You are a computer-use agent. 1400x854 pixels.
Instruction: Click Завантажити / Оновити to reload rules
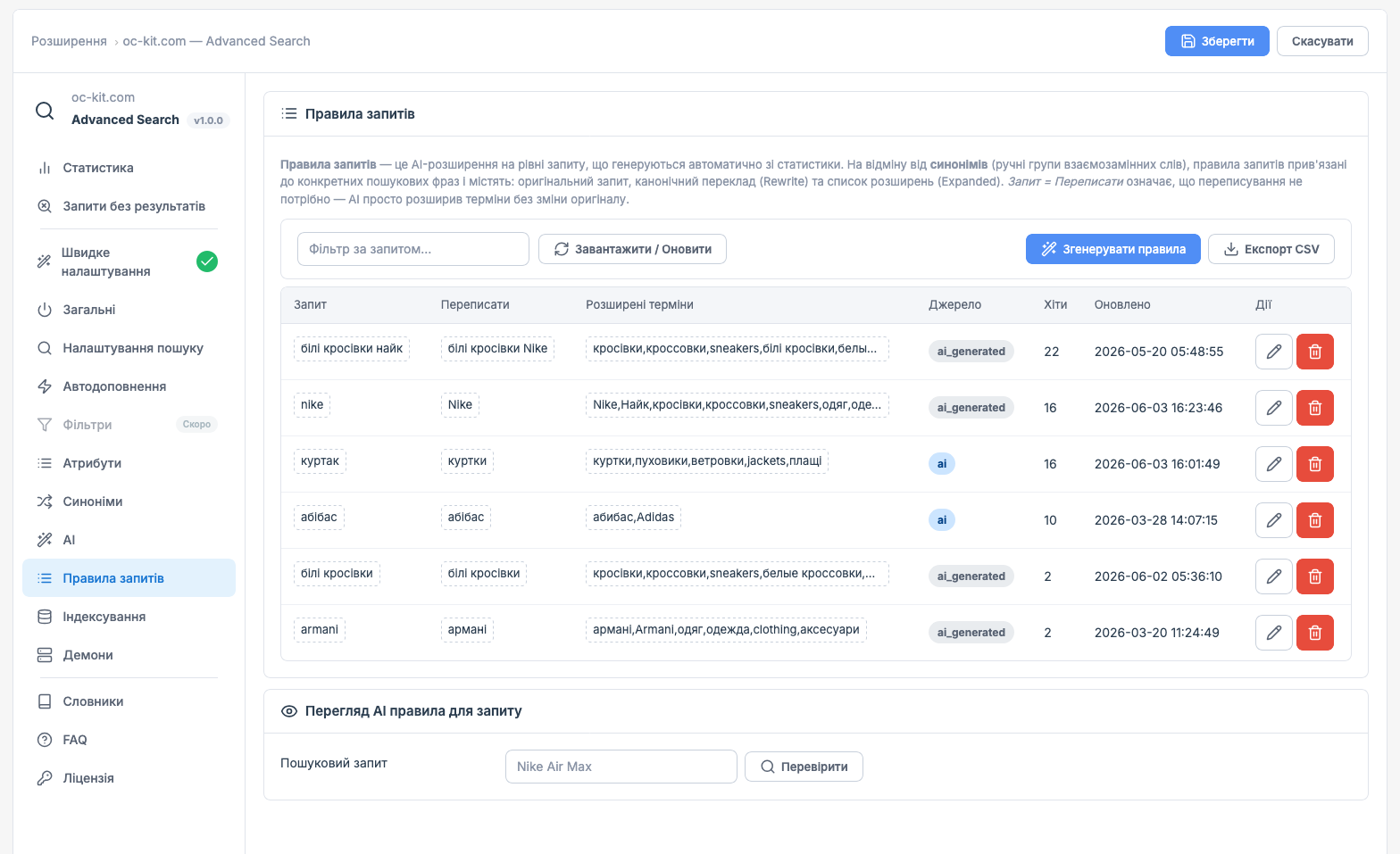pos(632,249)
